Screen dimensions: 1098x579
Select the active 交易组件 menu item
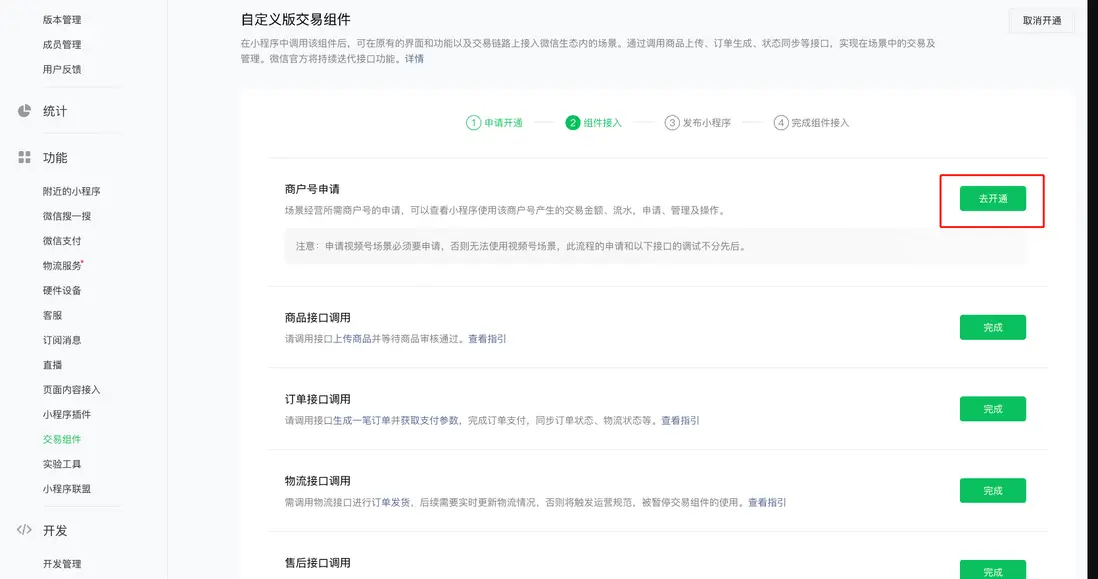[x=62, y=439]
